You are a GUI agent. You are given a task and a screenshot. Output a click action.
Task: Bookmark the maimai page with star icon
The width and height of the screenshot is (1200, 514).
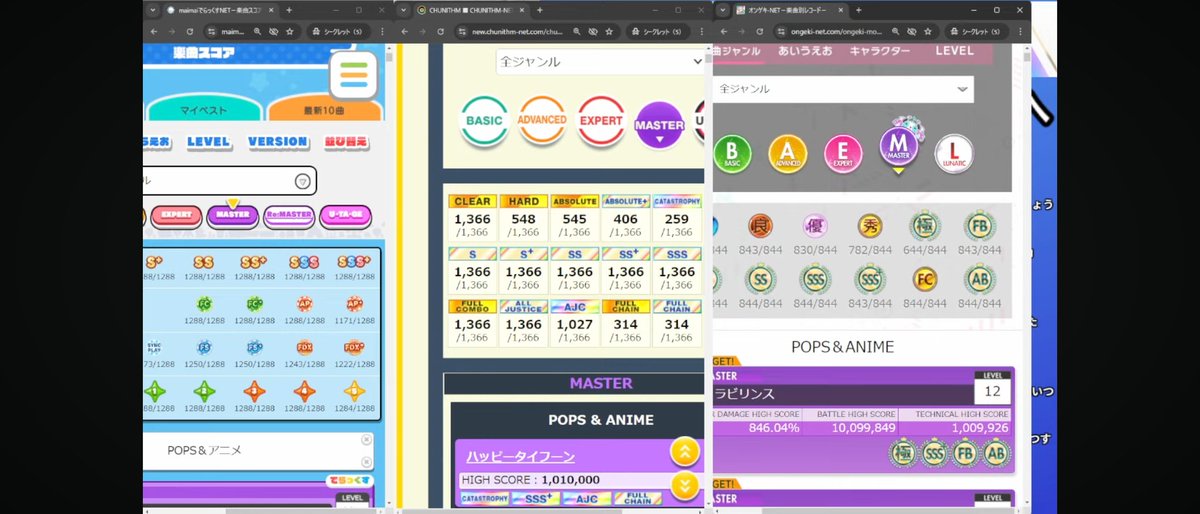289,31
